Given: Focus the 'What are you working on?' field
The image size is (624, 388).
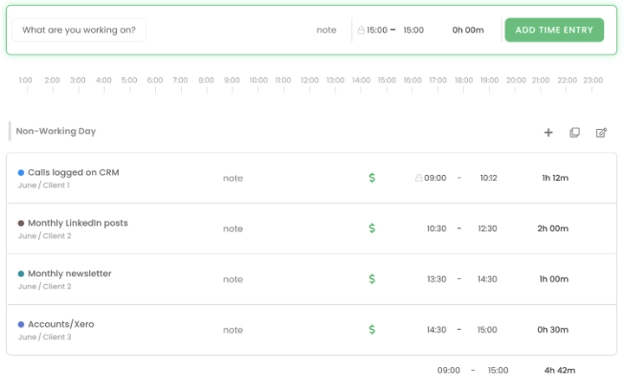Looking at the screenshot, I should pyautogui.click(x=79, y=30).
